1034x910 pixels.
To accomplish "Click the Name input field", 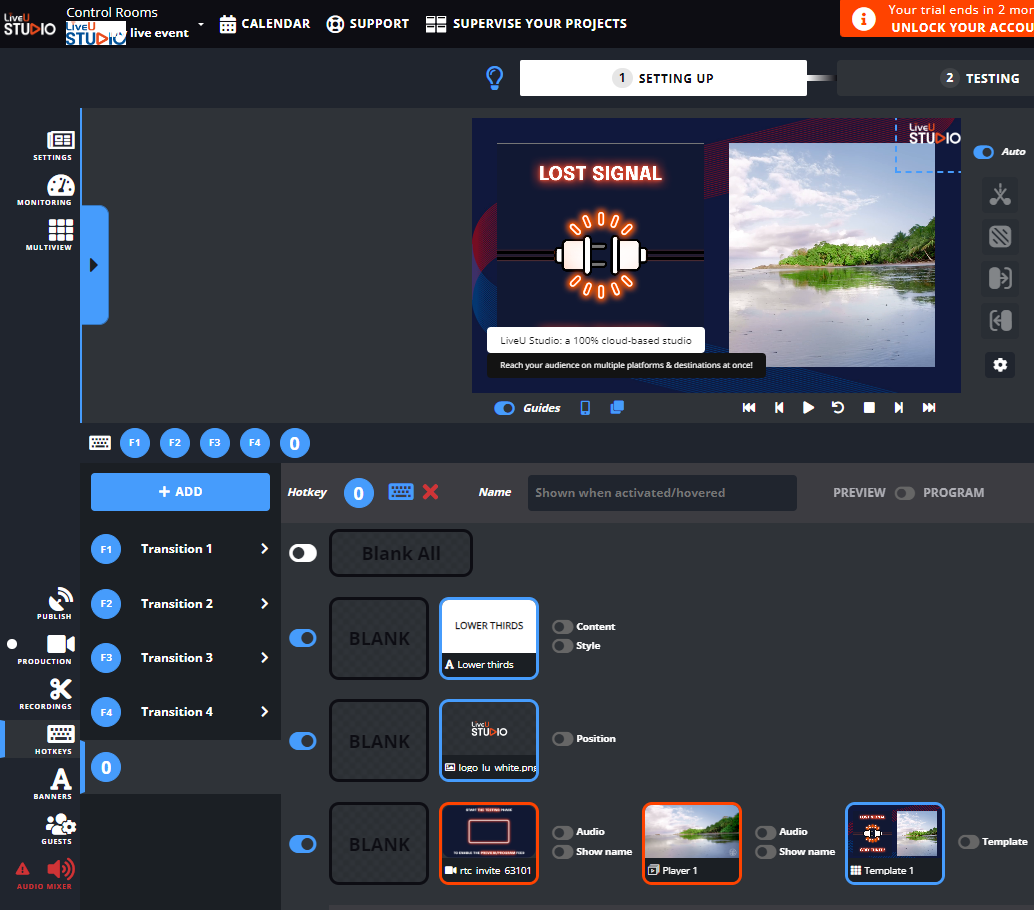I will (x=662, y=493).
